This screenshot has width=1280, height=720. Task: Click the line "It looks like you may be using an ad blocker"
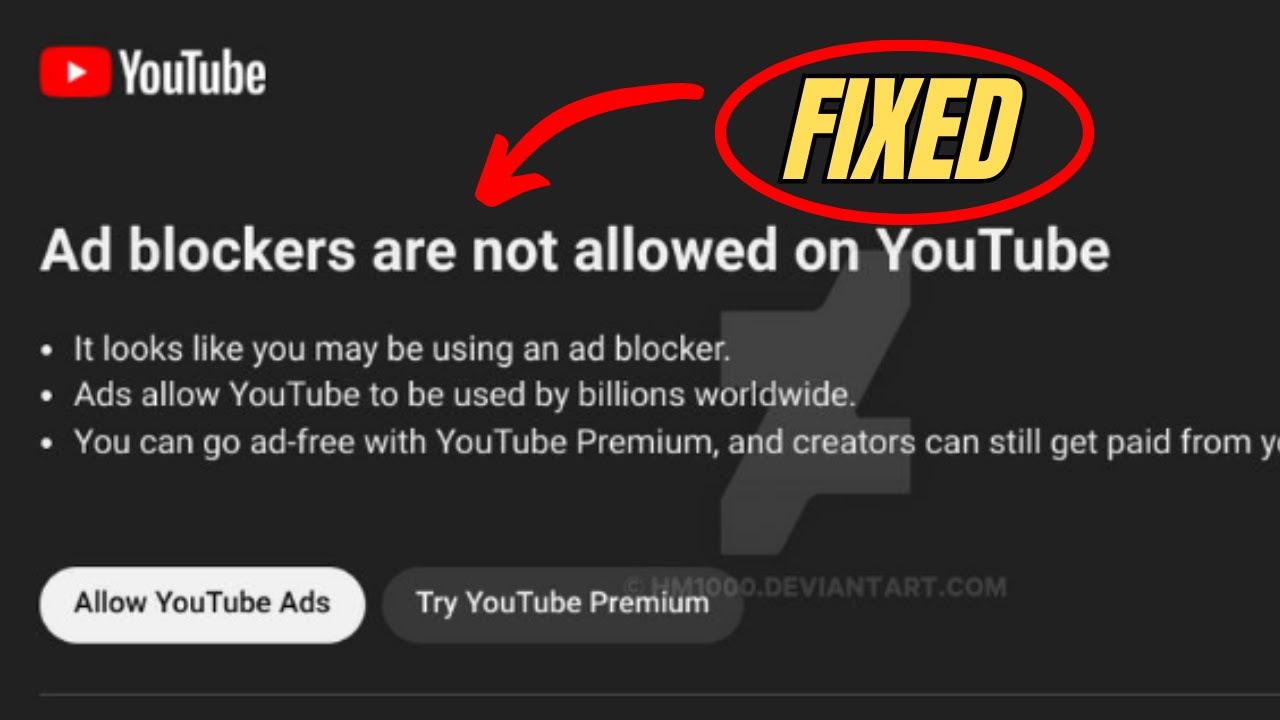(402, 350)
